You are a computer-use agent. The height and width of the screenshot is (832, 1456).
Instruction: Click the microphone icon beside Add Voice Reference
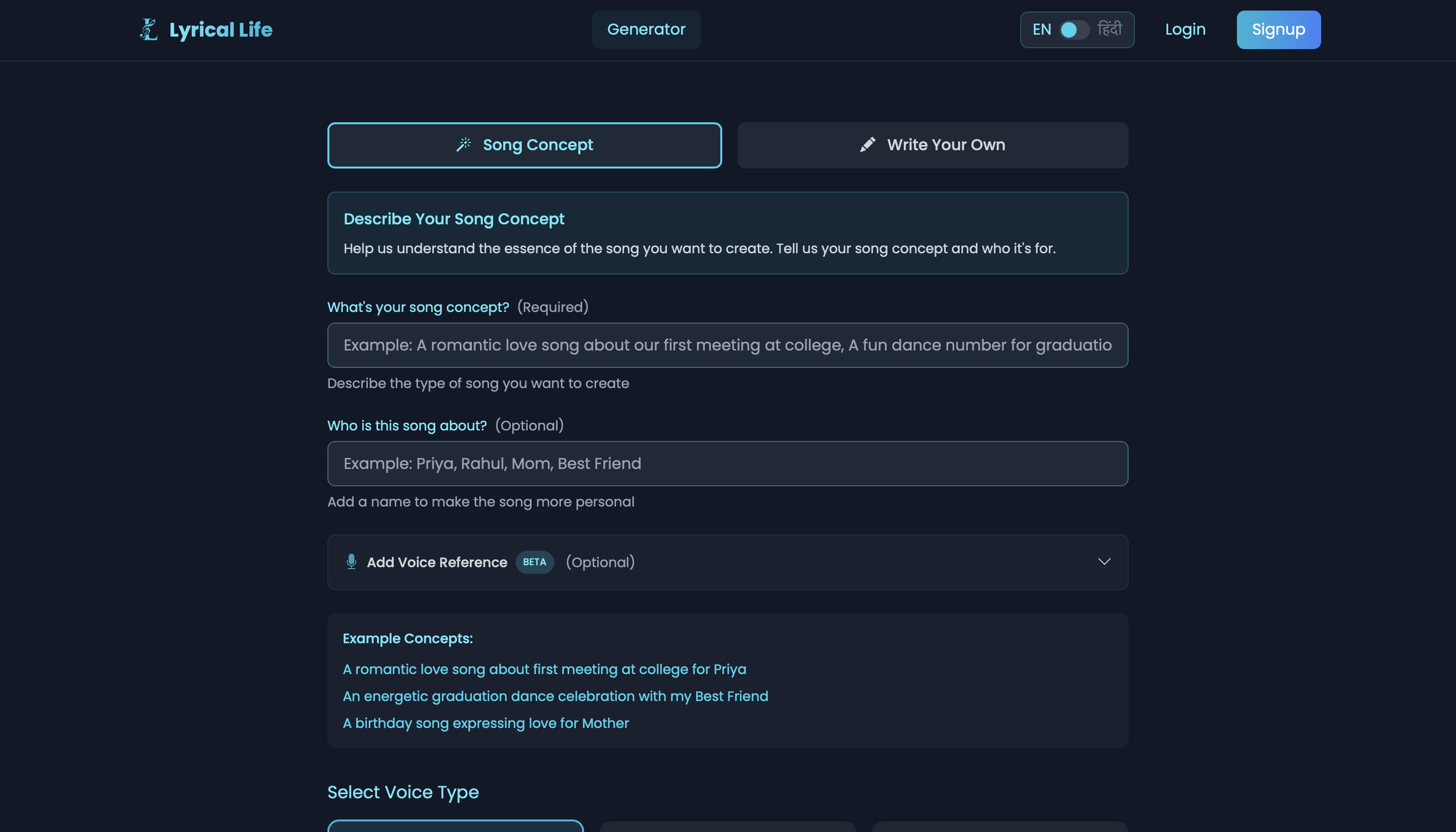(x=351, y=562)
